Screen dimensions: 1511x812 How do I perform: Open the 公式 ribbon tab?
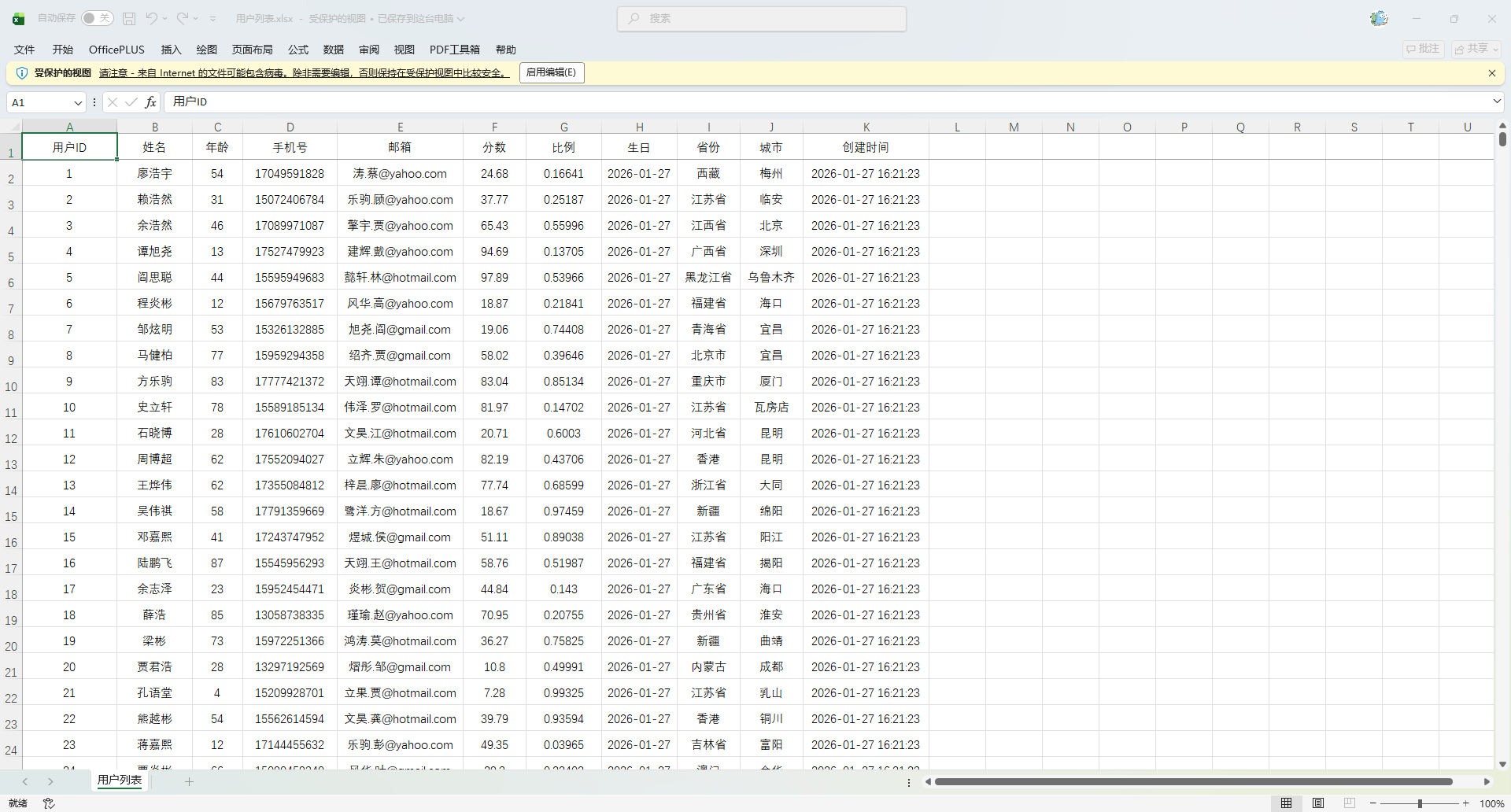pos(297,50)
